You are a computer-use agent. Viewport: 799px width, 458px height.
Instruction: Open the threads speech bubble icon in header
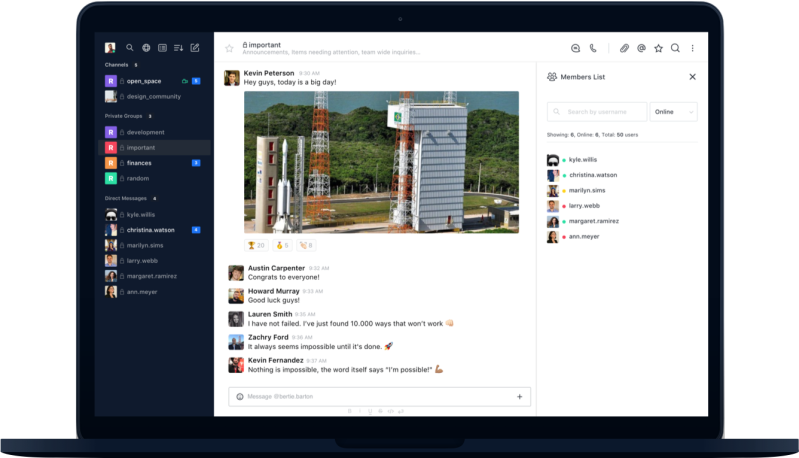pyautogui.click(x=576, y=48)
